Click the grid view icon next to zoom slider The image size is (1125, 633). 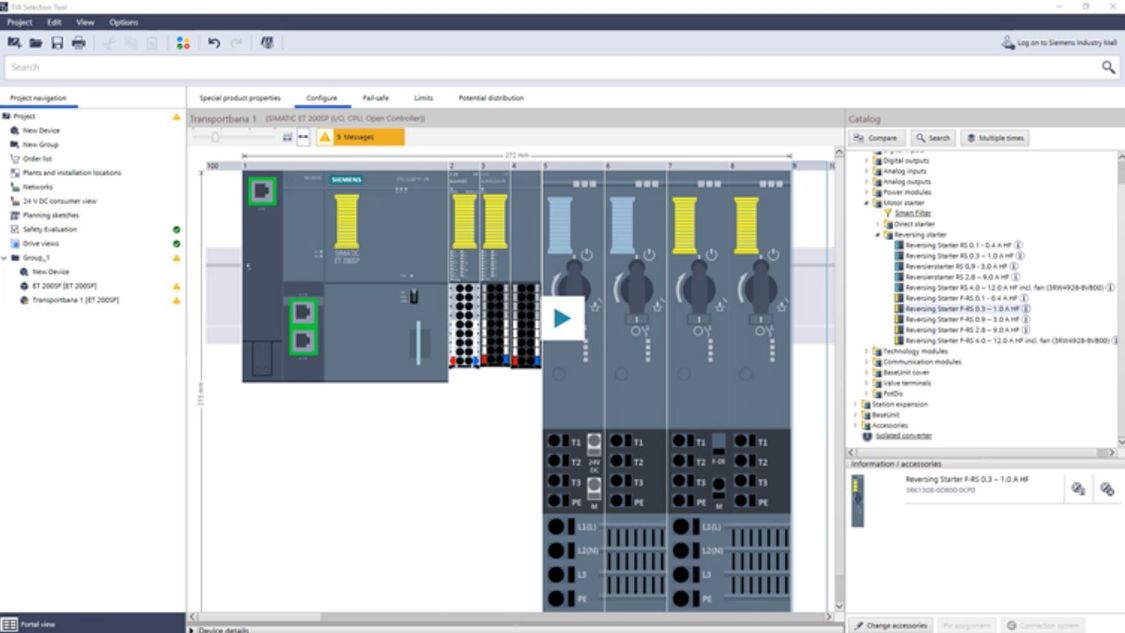point(287,137)
